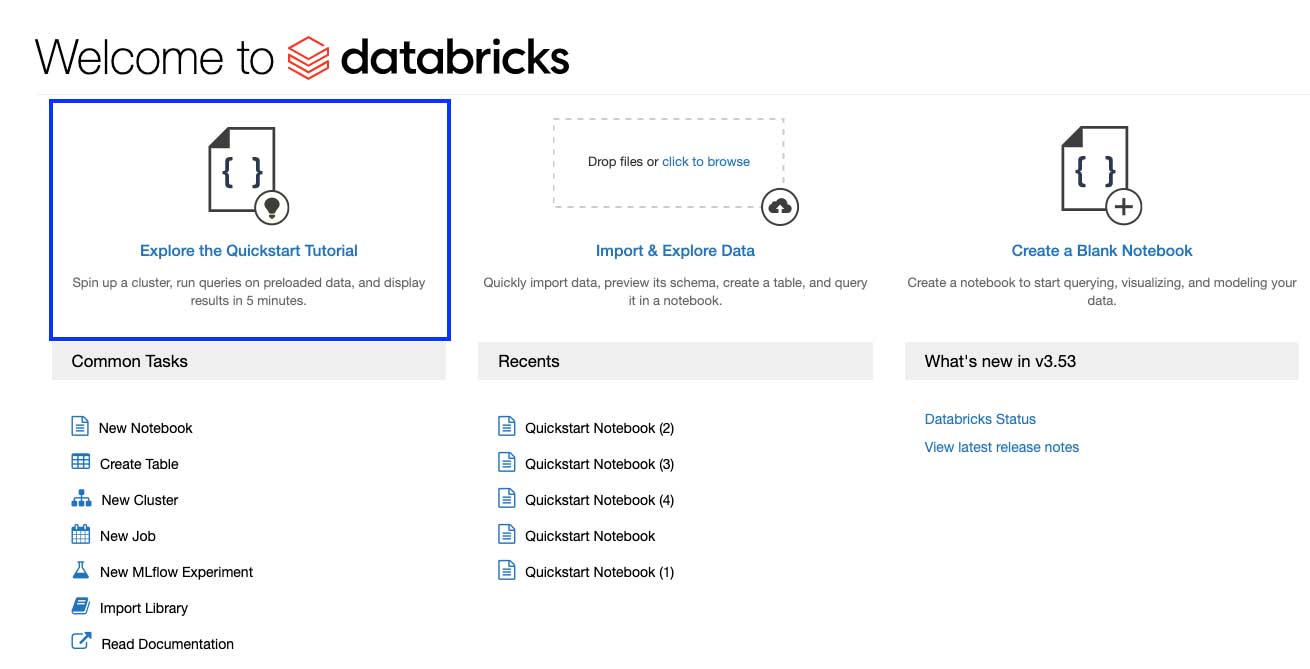The width and height of the screenshot is (1310, 669).
Task: Open recent Quickstart Notebook (1)
Action: [599, 572]
